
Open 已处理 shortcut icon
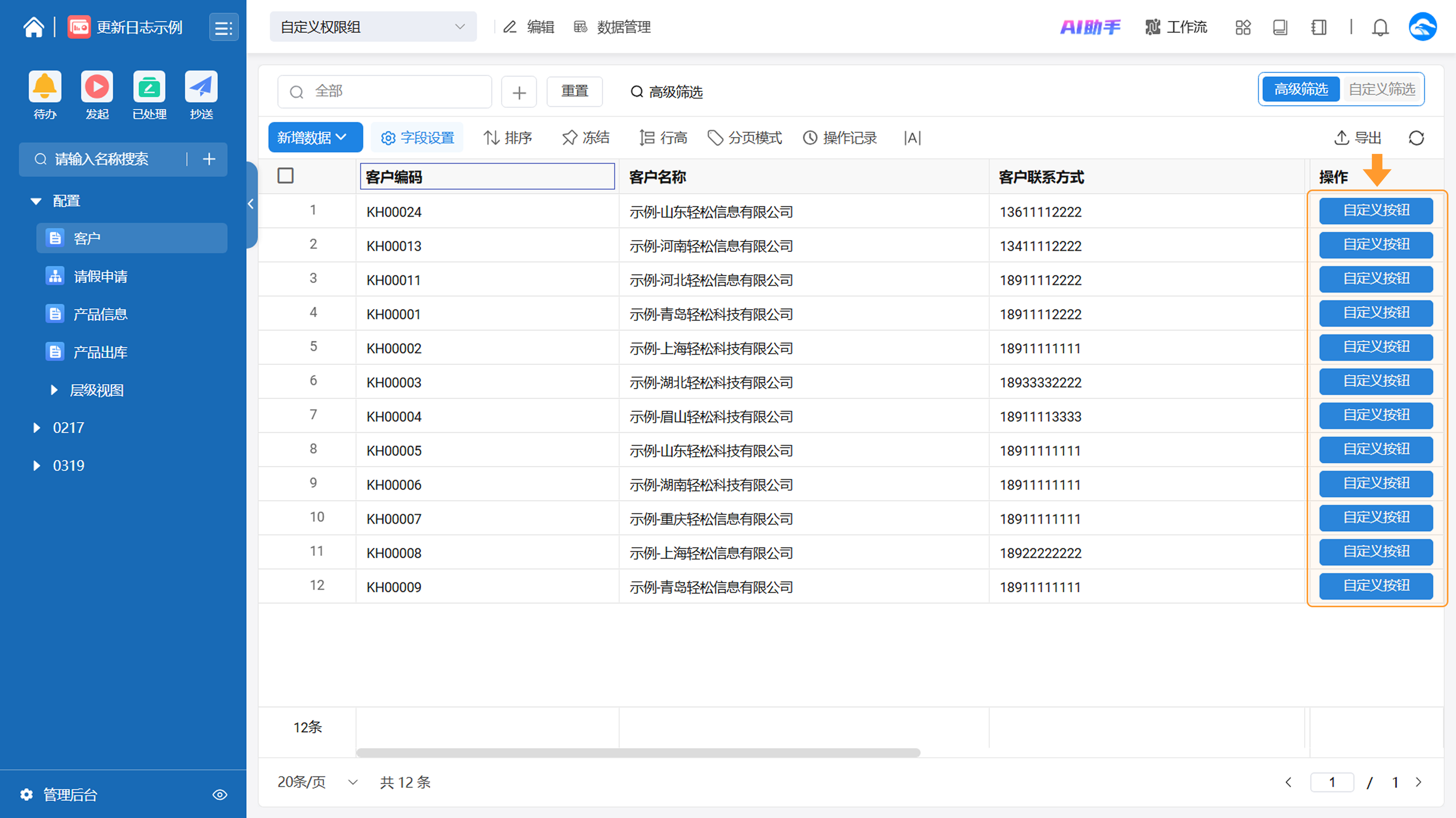point(149,86)
